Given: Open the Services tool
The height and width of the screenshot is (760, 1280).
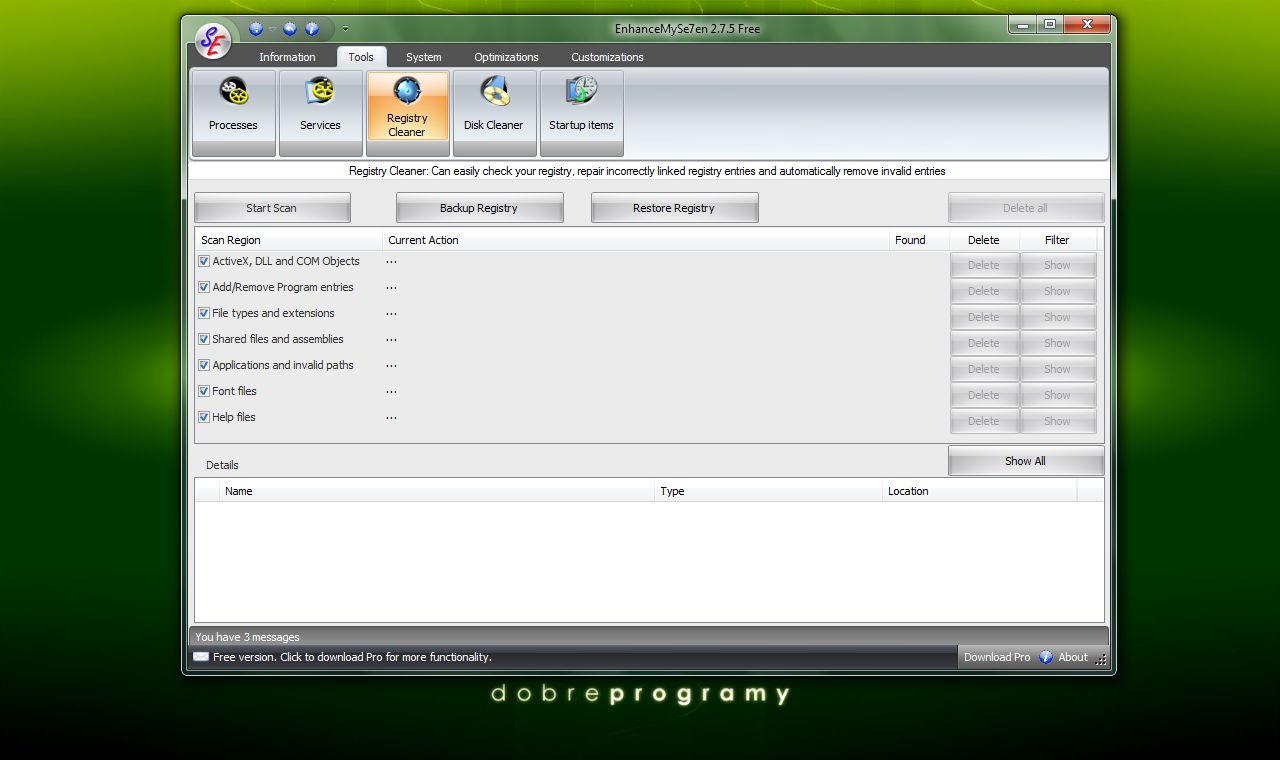Looking at the screenshot, I should click(320, 113).
